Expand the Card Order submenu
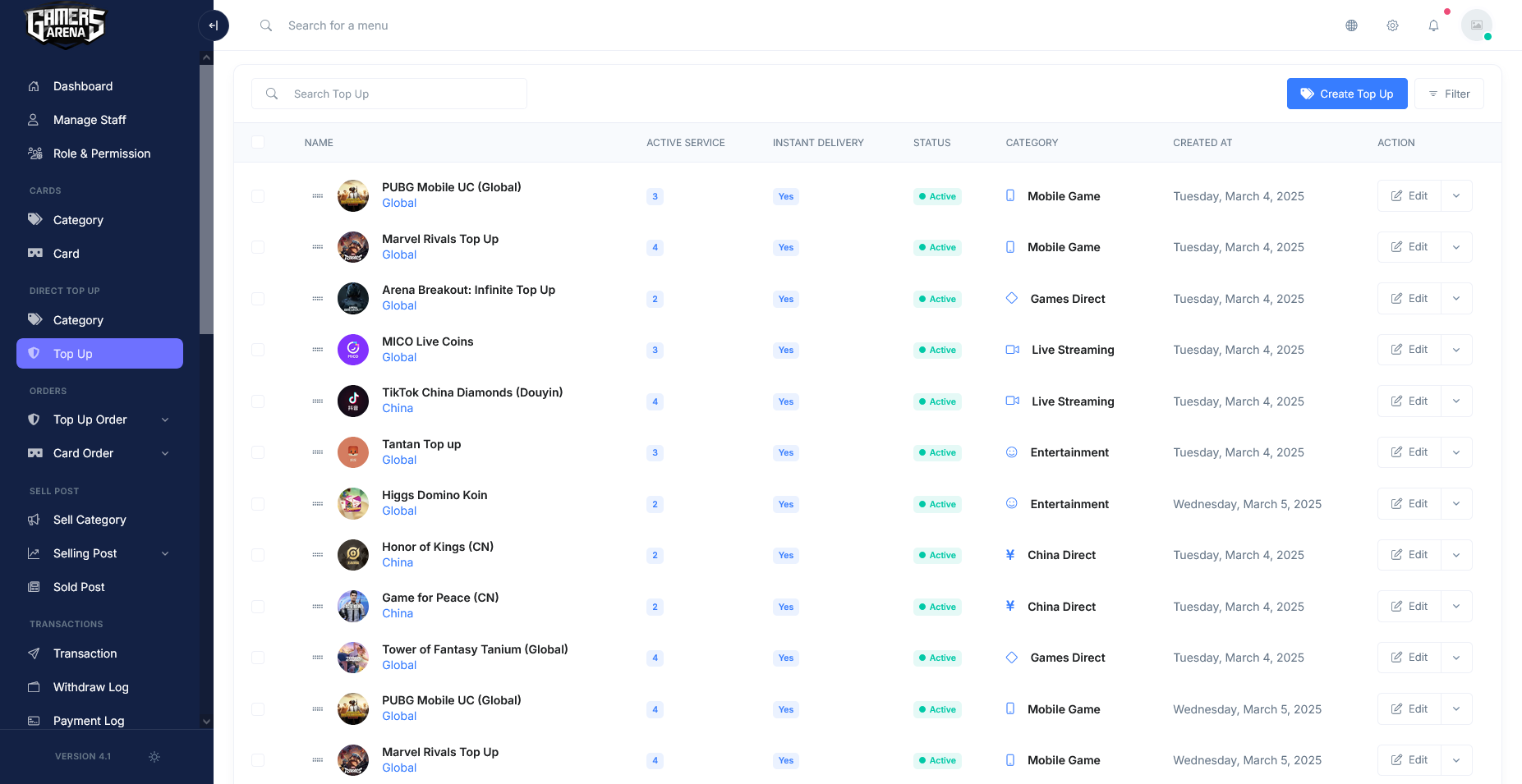Image resolution: width=1522 pixels, height=784 pixels. point(165,453)
